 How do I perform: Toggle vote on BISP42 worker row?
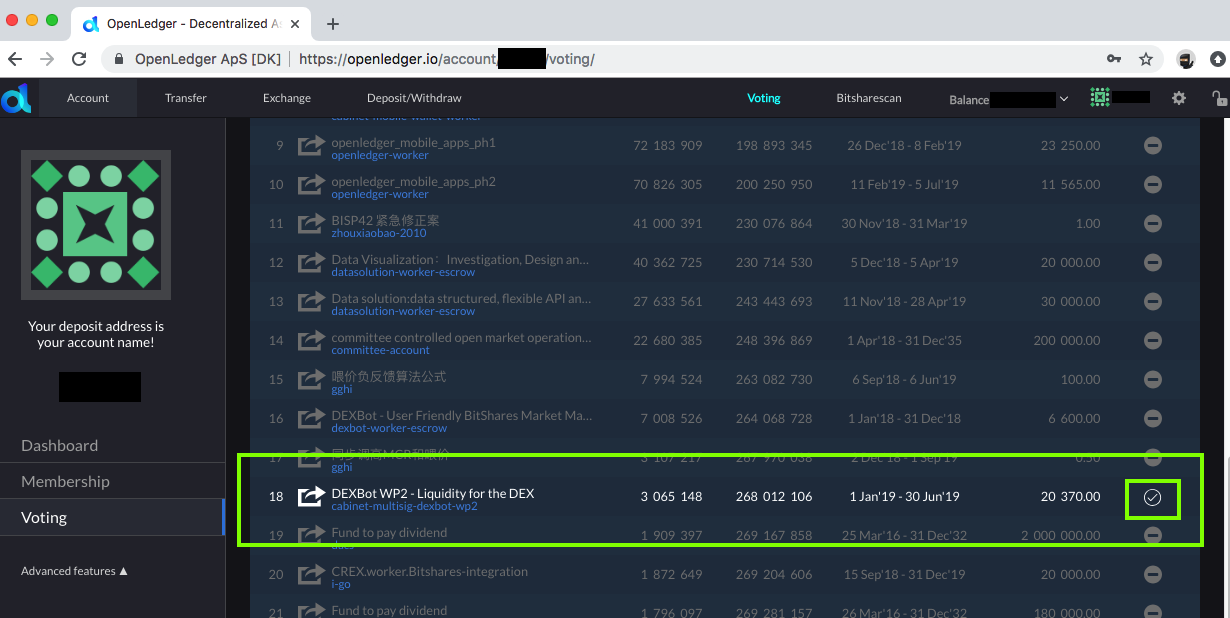click(1152, 224)
